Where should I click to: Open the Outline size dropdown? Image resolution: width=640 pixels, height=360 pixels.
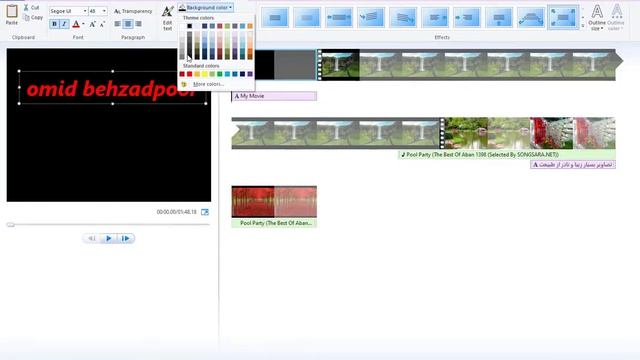(x=597, y=18)
